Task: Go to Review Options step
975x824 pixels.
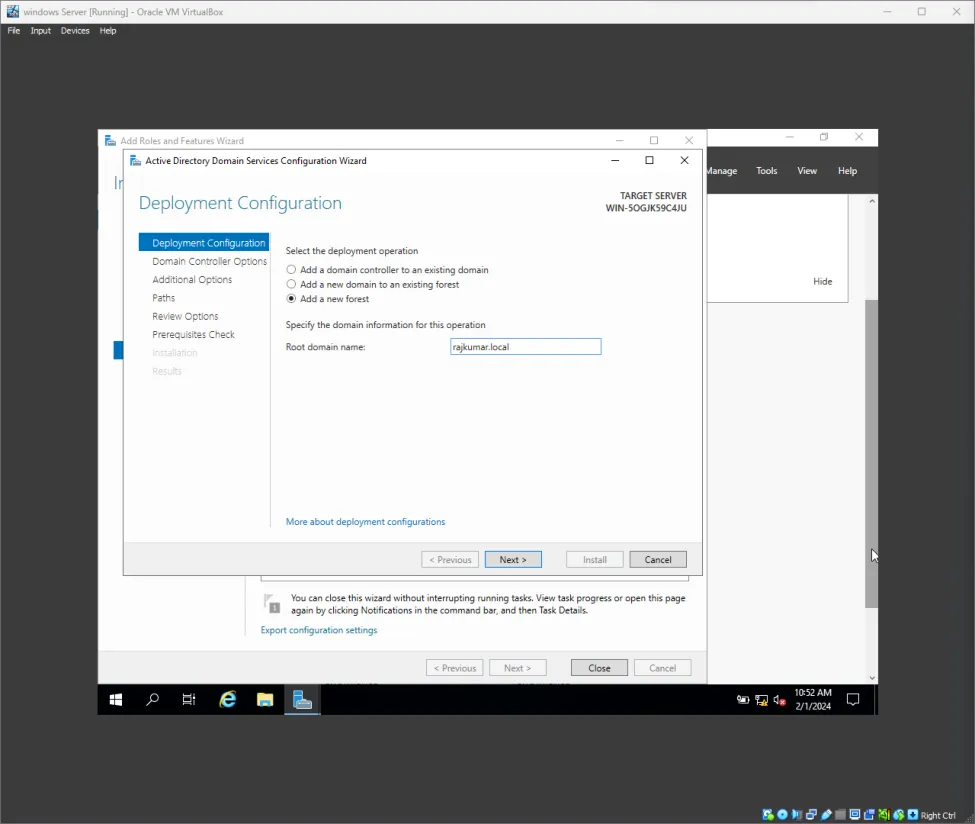Action: pyautogui.click(x=185, y=316)
